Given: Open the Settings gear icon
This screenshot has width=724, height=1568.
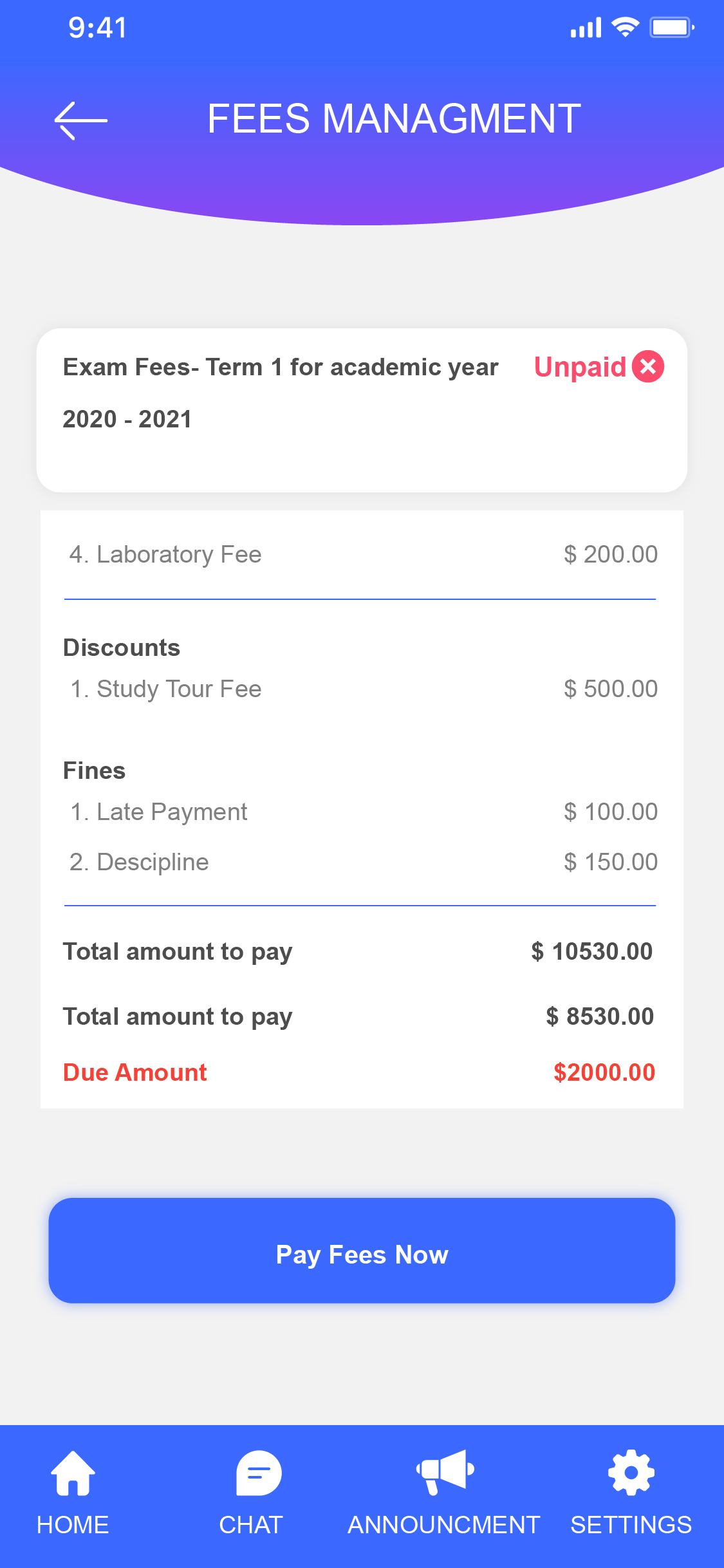Looking at the screenshot, I should coord(631,1472).
